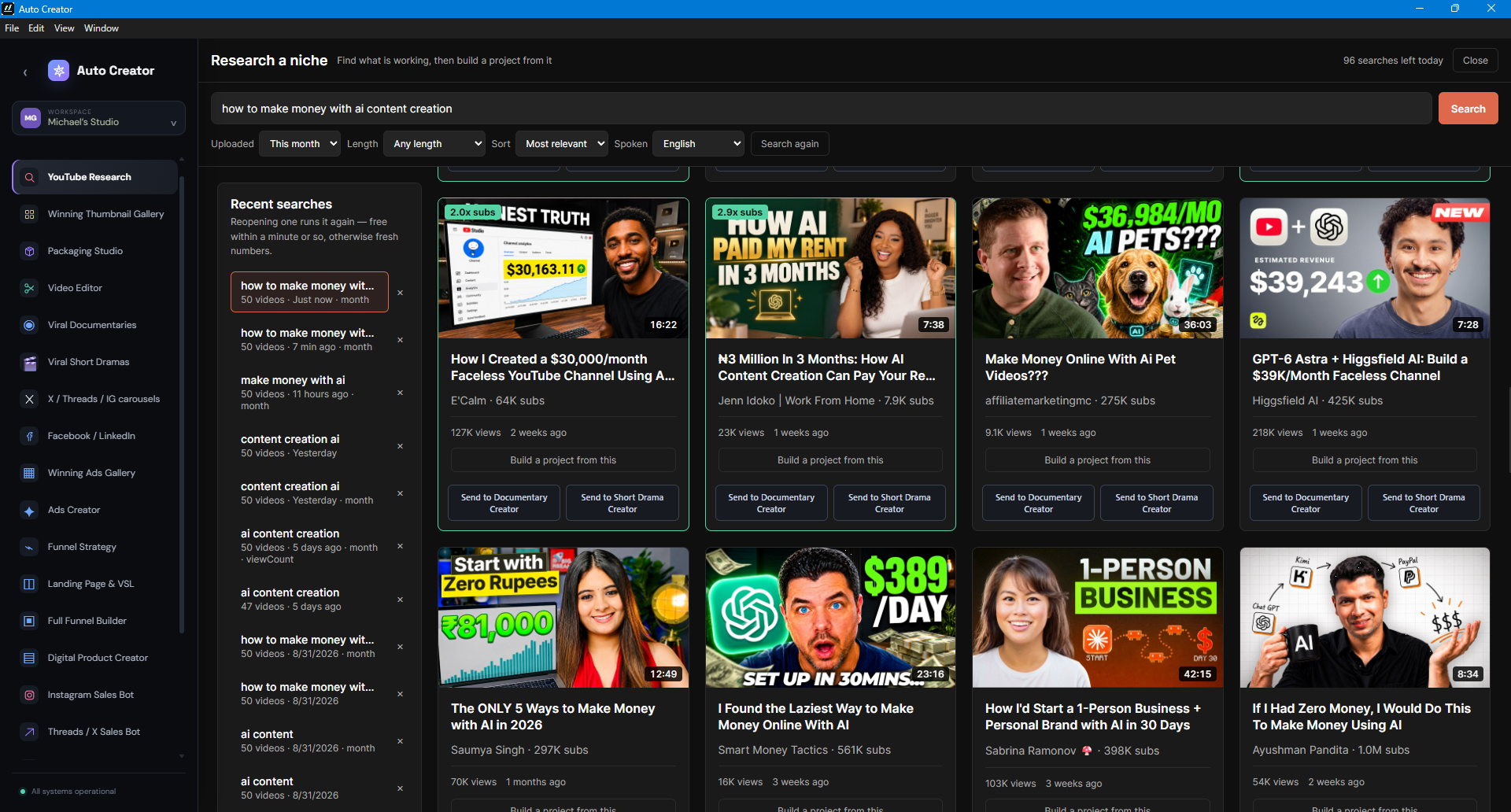Viewport: 1511px width, 812px height.
Task: Open Facebook / LinkedIn icon
Action: [x=29, y=436]
